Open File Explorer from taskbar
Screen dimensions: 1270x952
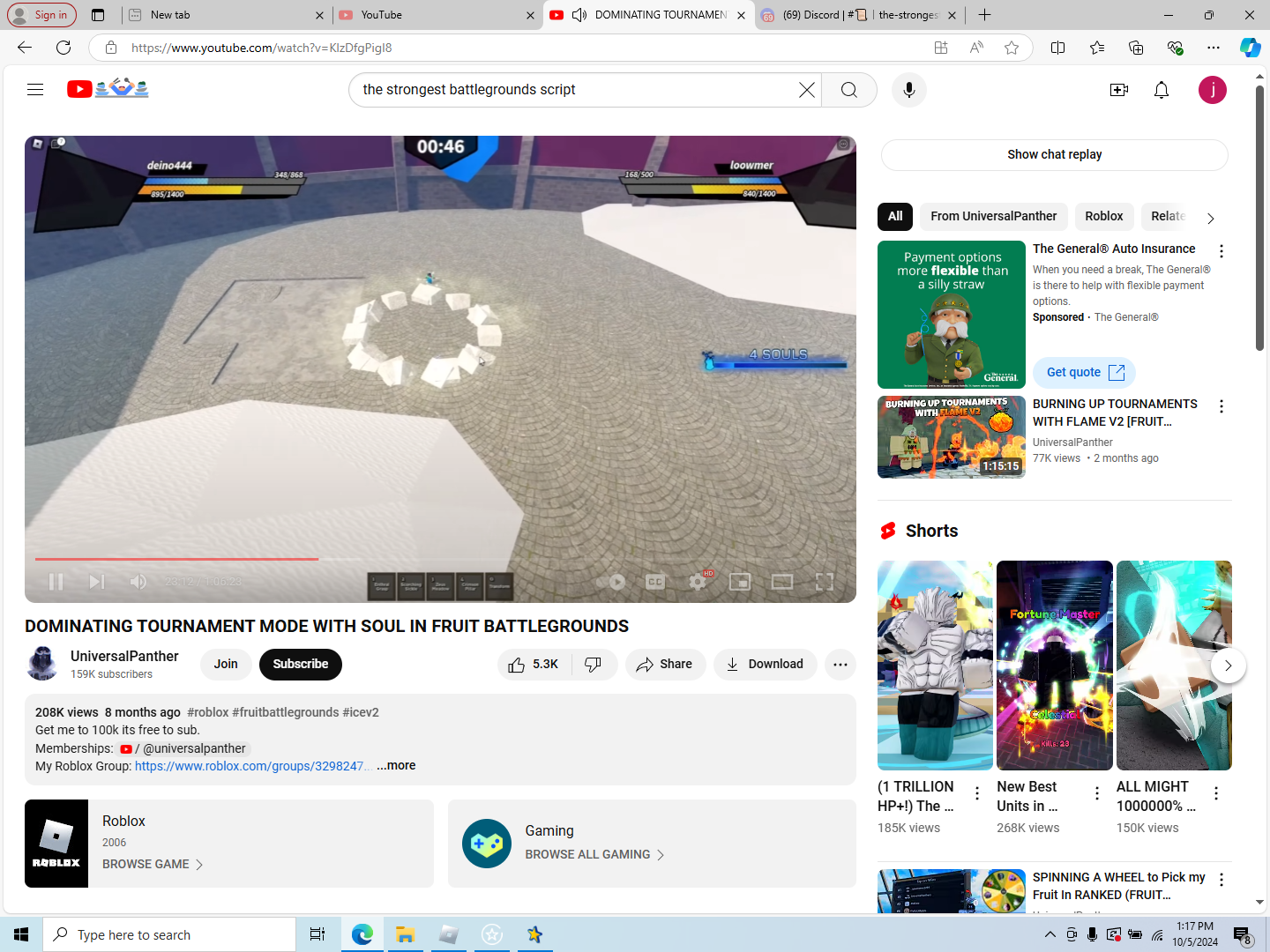[405, 934]
